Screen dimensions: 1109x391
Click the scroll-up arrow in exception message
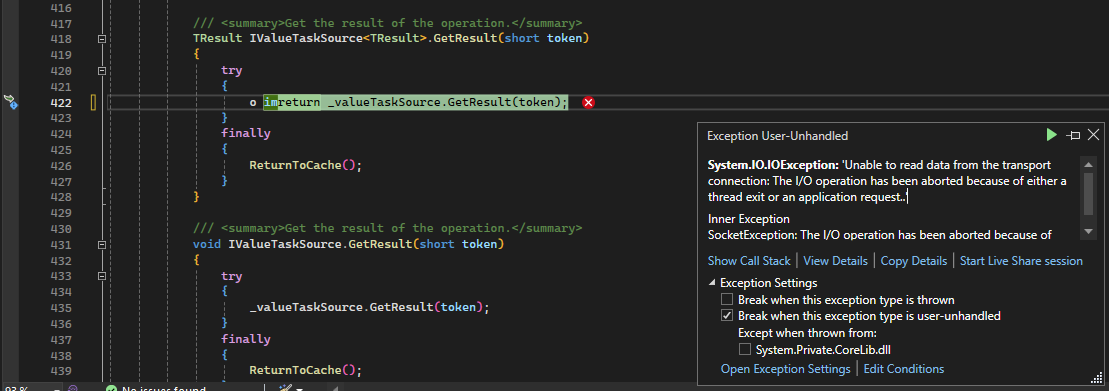coord(1088,164)
